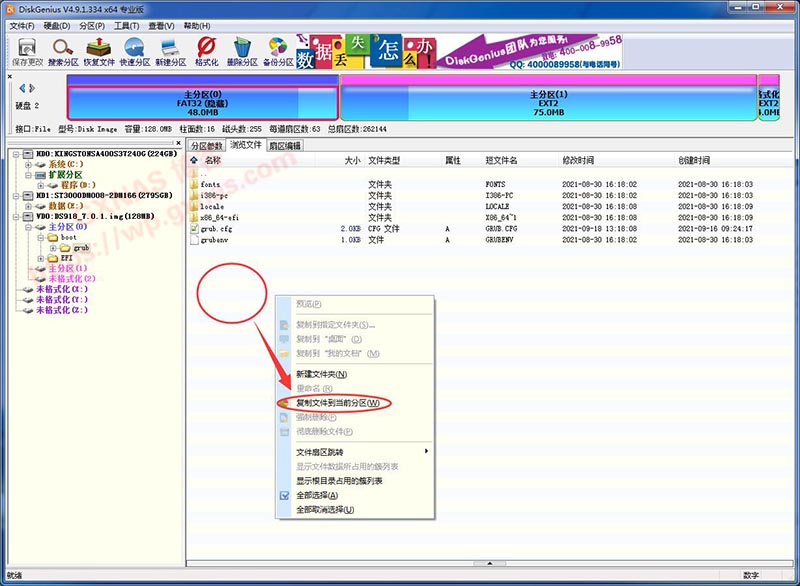The height and width of the screenshot is (586, 800).
Task: Choose 复制文件到当前分区(W) from the context menu
Action: (337, 403)
